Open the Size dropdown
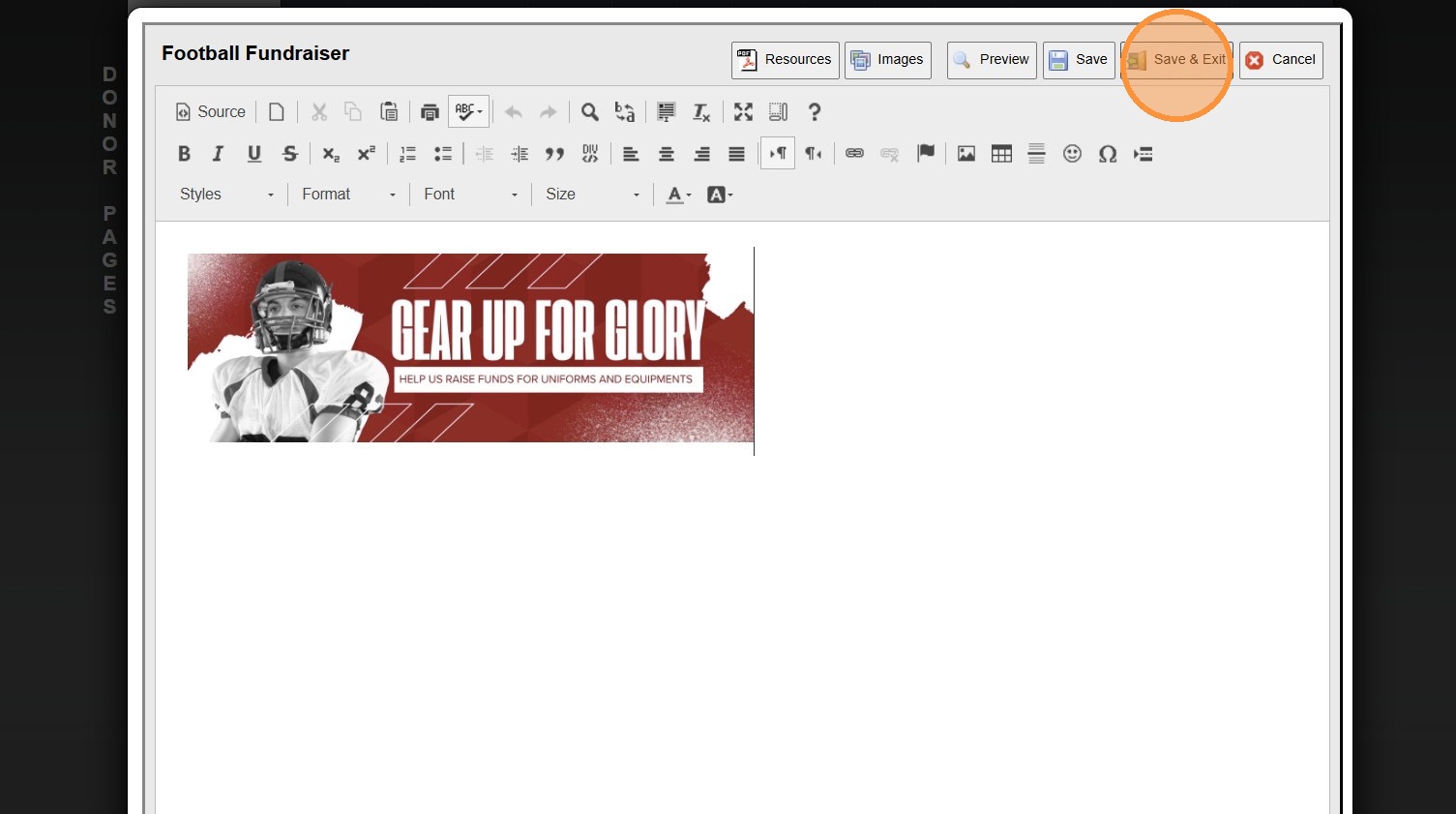Screen dimensions: 1456x814 [592, 195]
